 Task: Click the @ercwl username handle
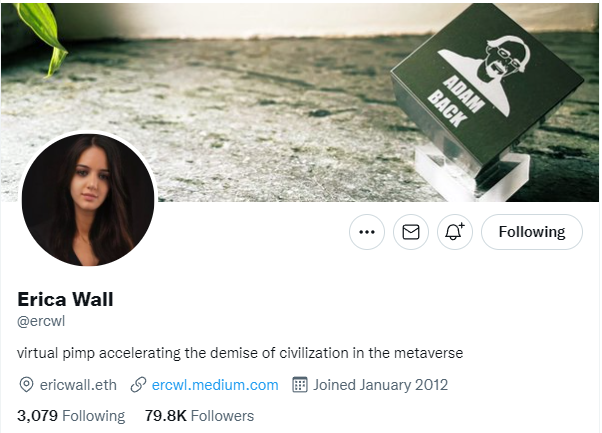pos(41,321)
